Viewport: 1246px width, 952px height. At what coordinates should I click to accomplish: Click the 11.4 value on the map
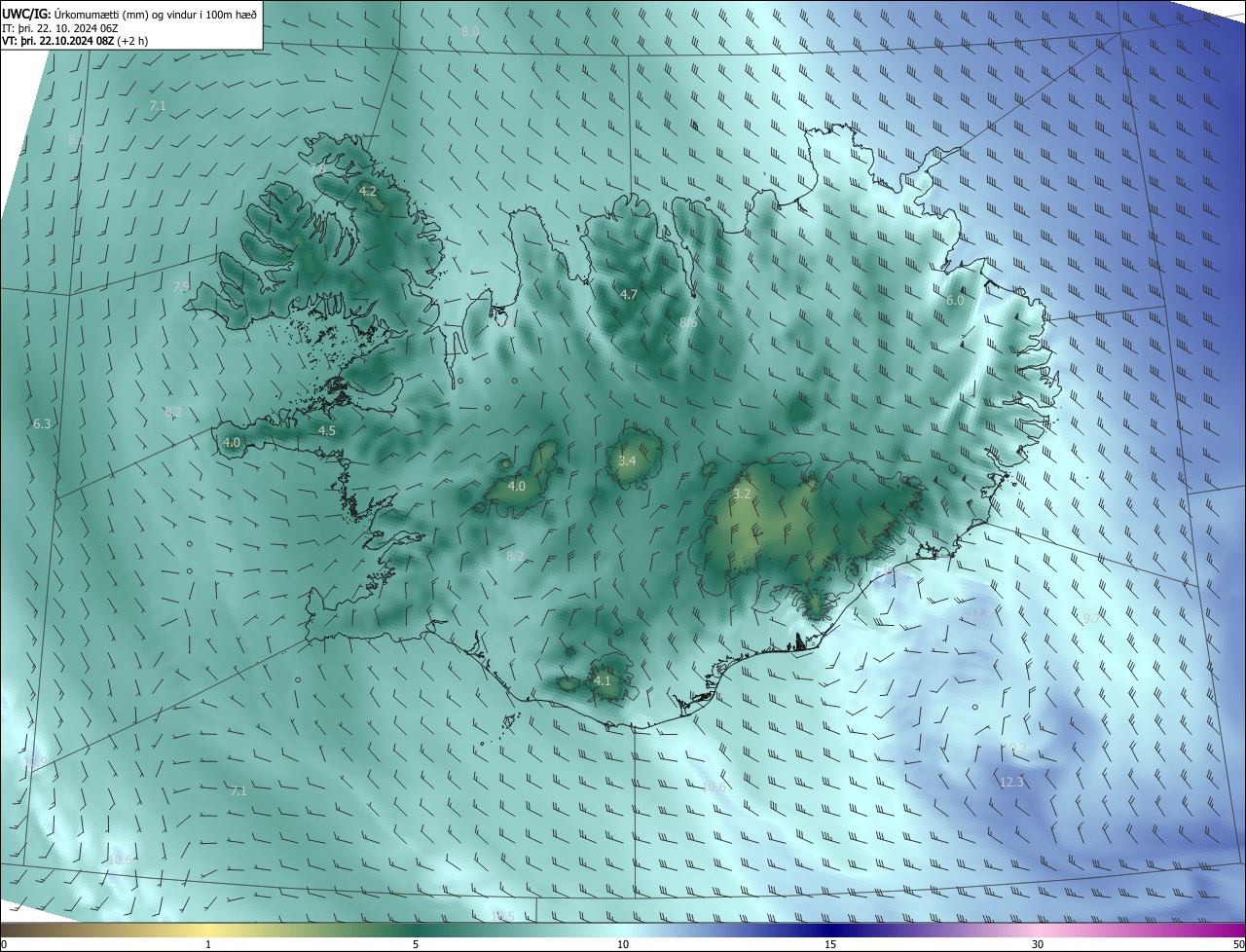click(x=981, y=613)
